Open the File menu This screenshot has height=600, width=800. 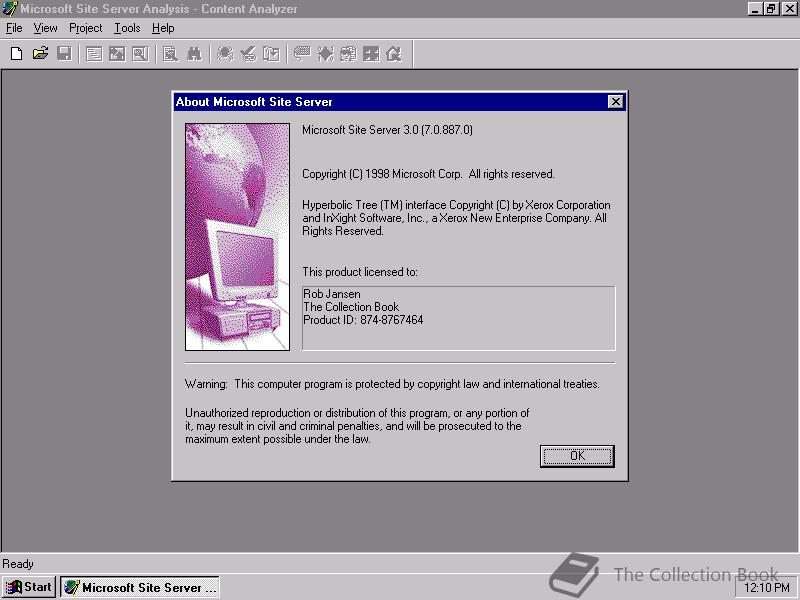(x=14, y=28)
